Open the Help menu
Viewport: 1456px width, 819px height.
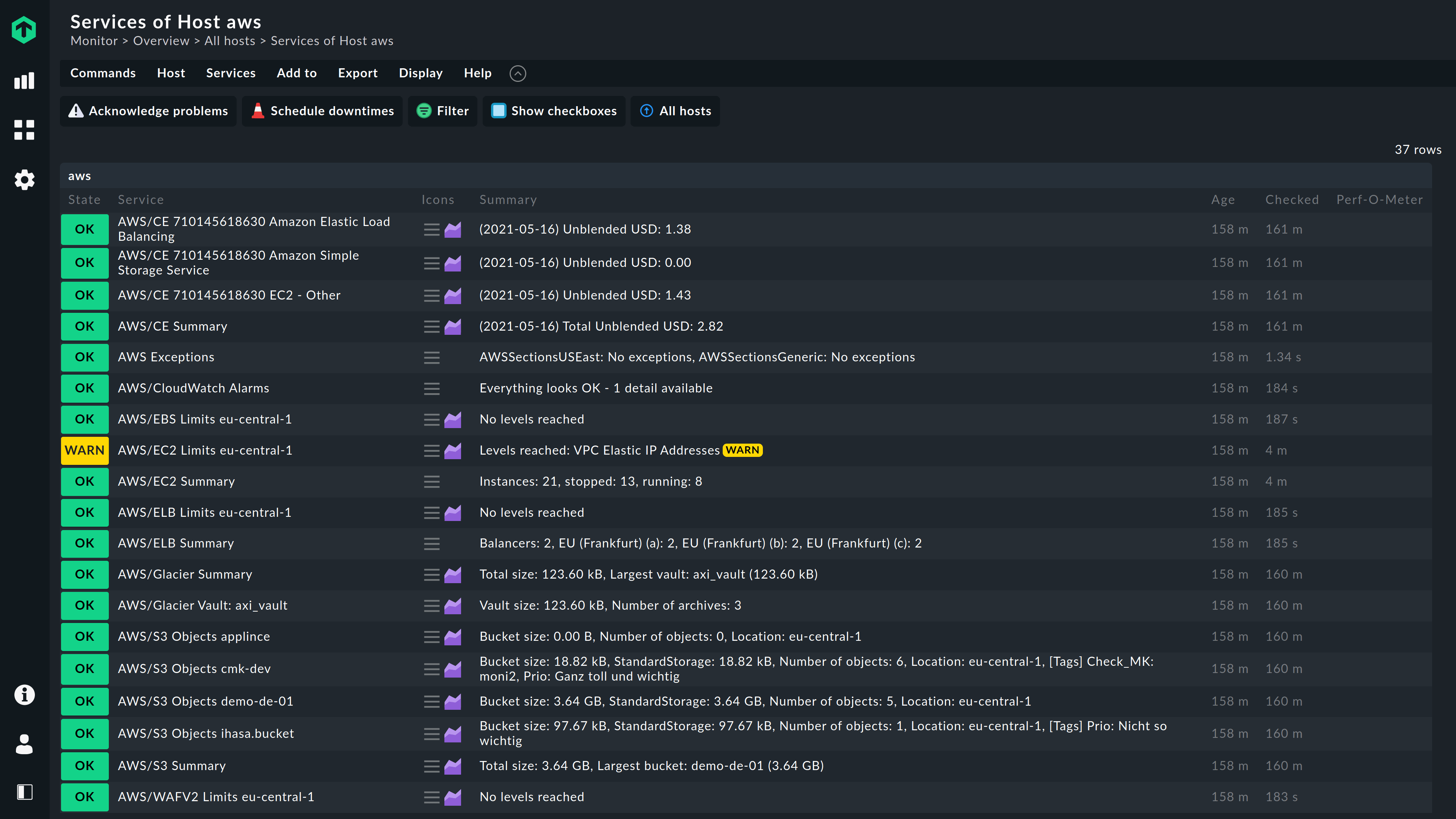coord(478,74)
